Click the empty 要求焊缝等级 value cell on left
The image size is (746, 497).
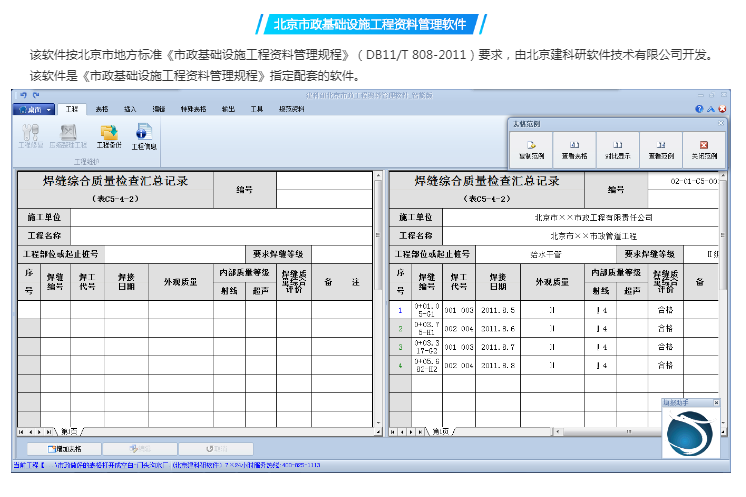(342, 254)
